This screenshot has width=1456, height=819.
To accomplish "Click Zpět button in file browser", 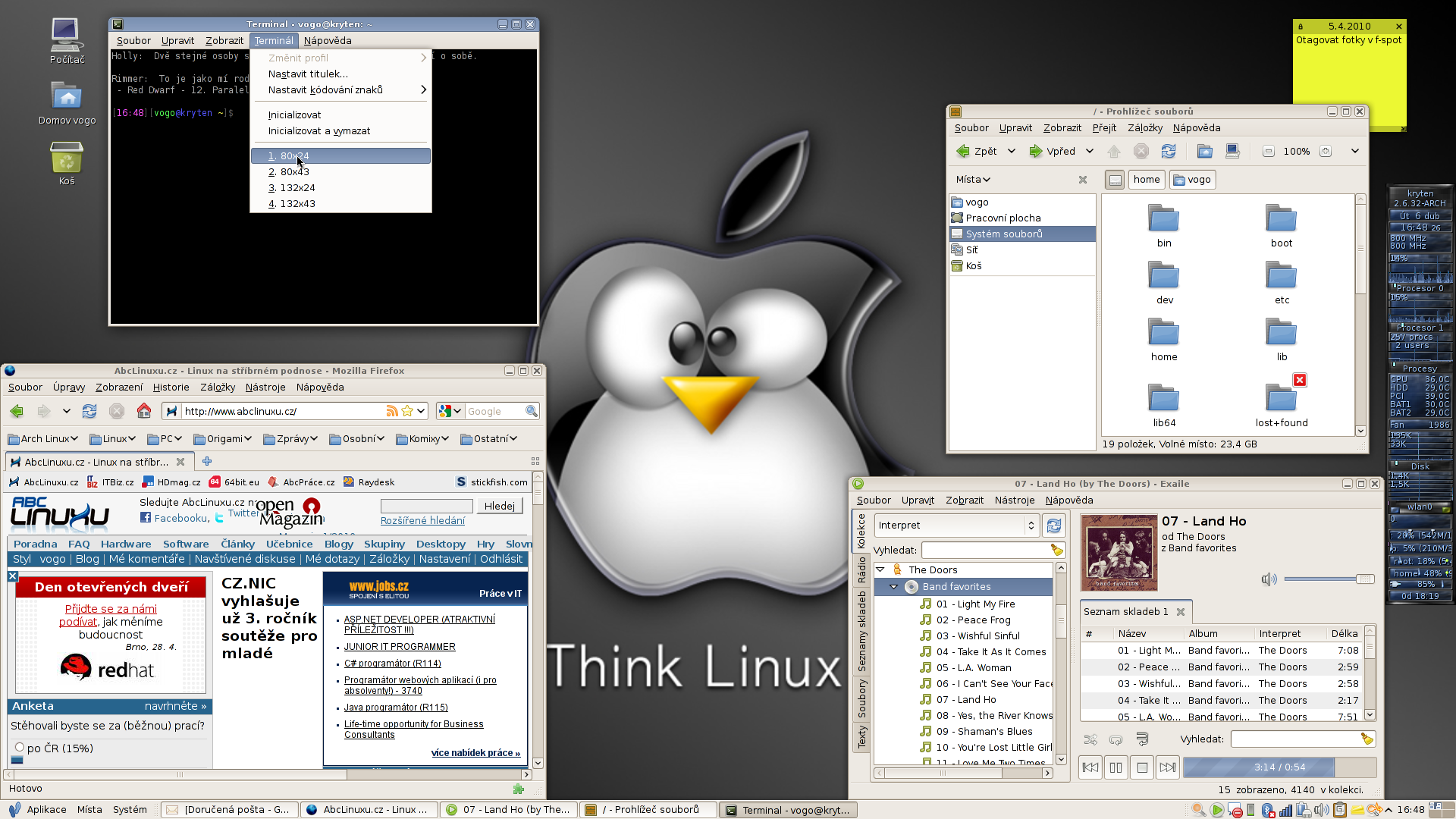I will click(x=977, y=151).
